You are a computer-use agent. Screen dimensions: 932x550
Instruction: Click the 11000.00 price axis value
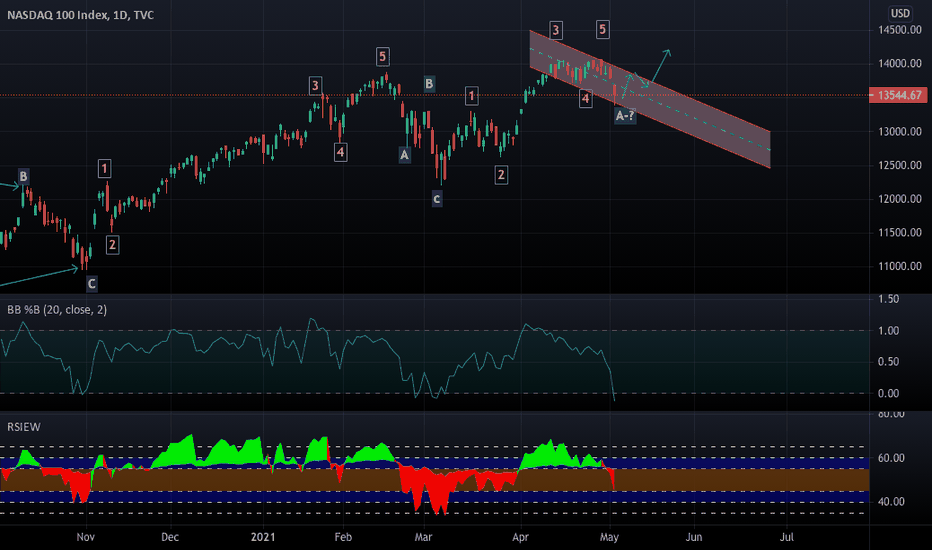click(900, 266)
